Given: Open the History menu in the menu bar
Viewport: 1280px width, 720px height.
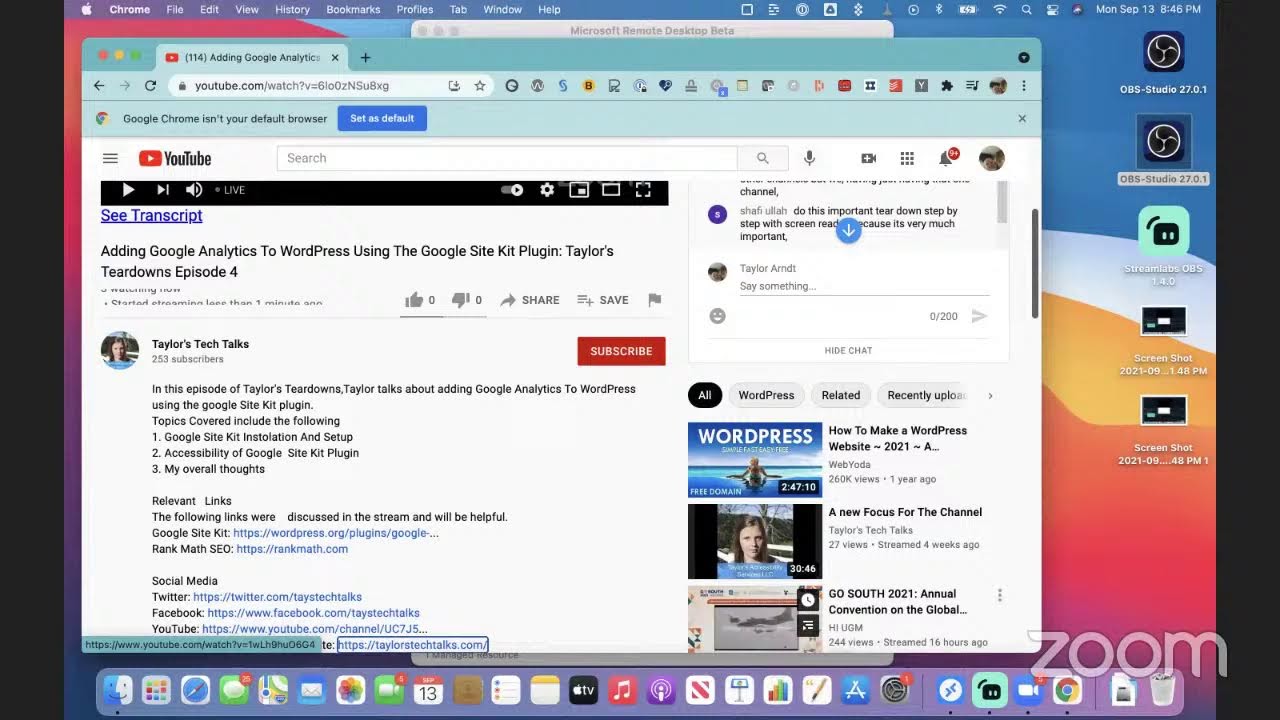Looking at the screenshot, I should coord(292,9).
